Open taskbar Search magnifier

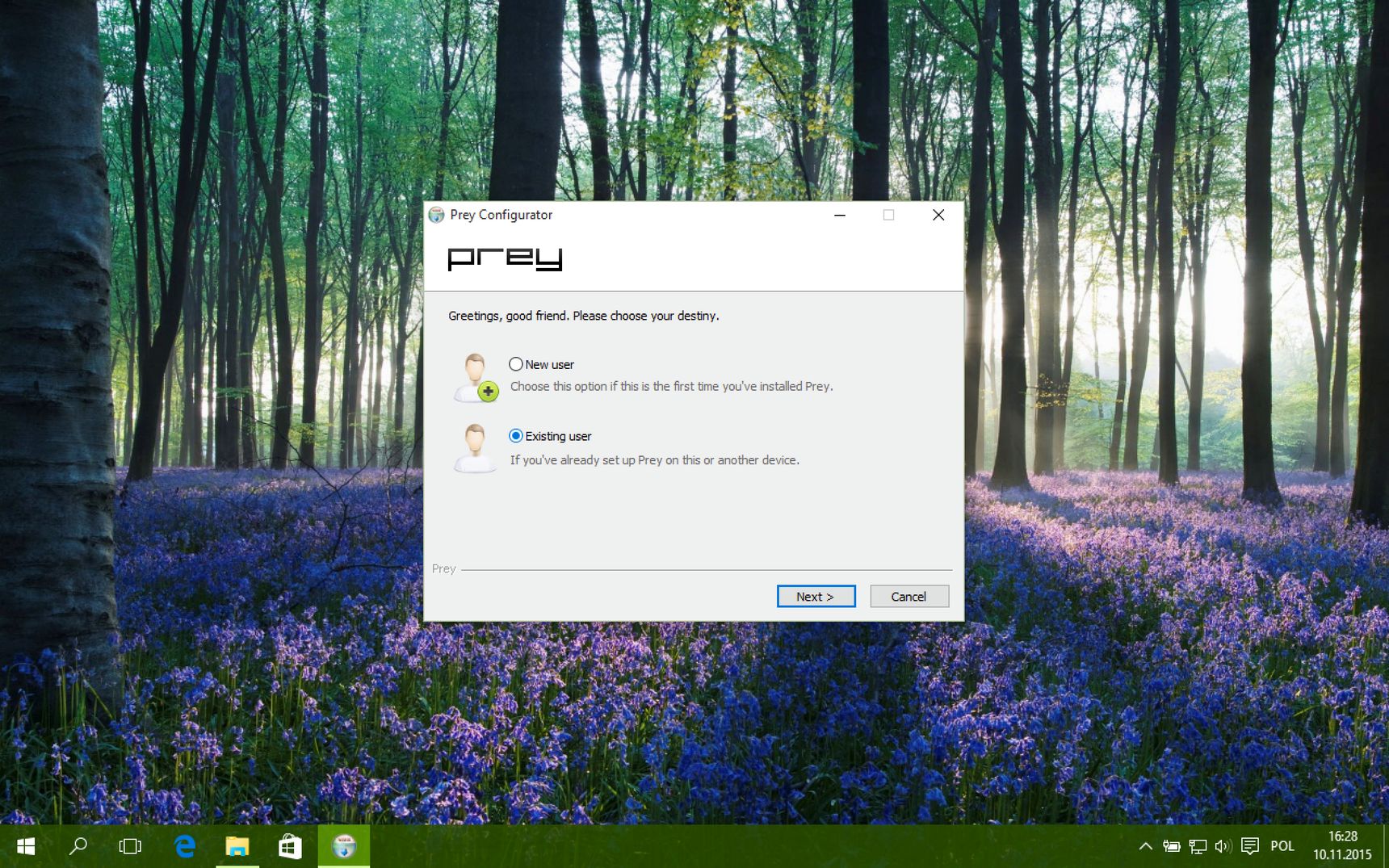pyautogui.click(x=78, y=846)
